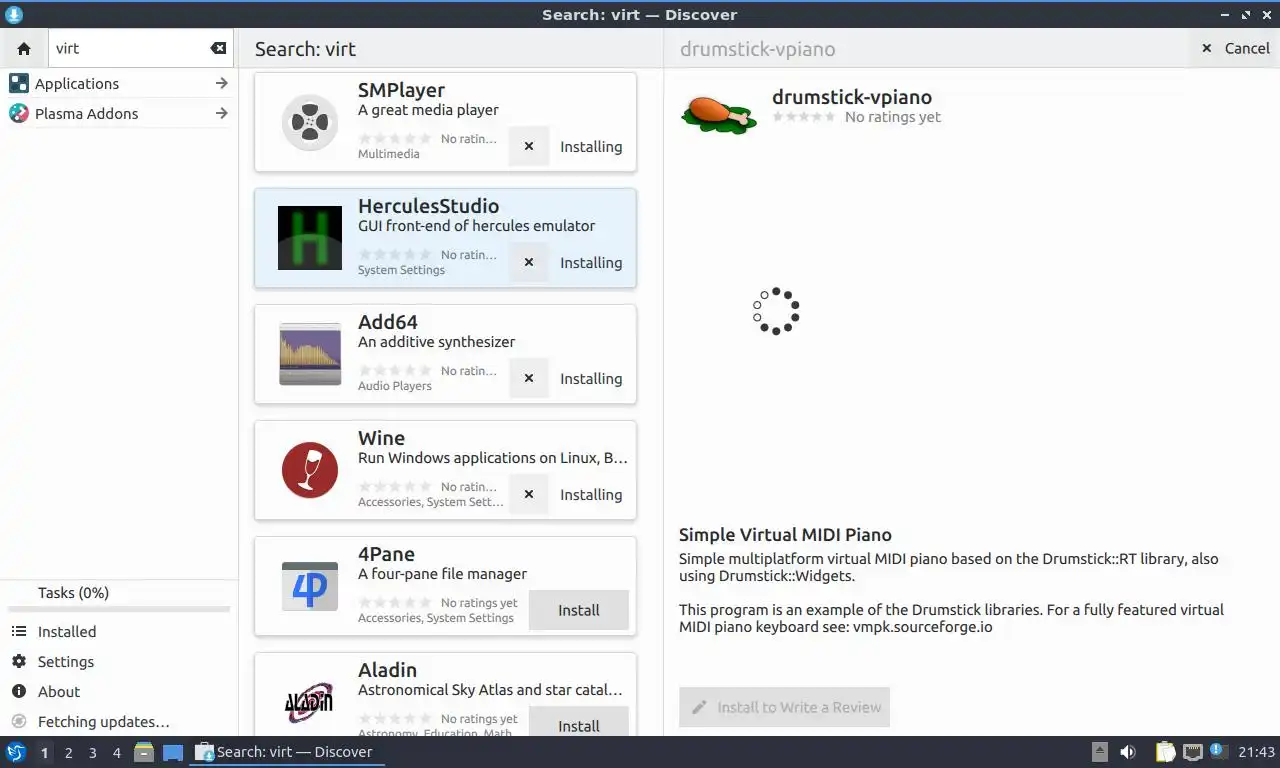Switch to virtual desktop 3
The width and height of the screenshot is (1280, 768).
[x=92, y=753]
